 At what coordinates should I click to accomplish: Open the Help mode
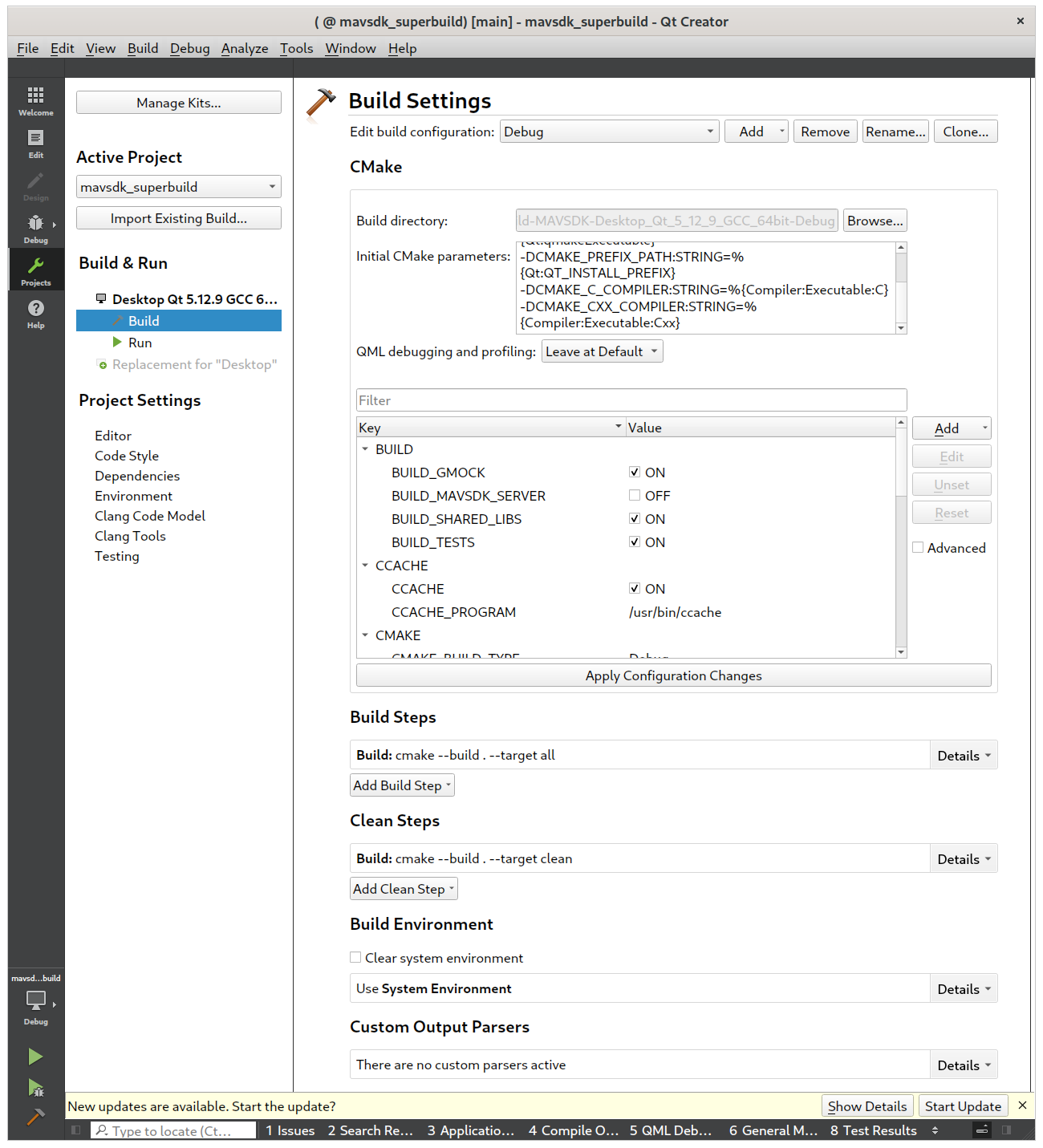tap(35, 313)
